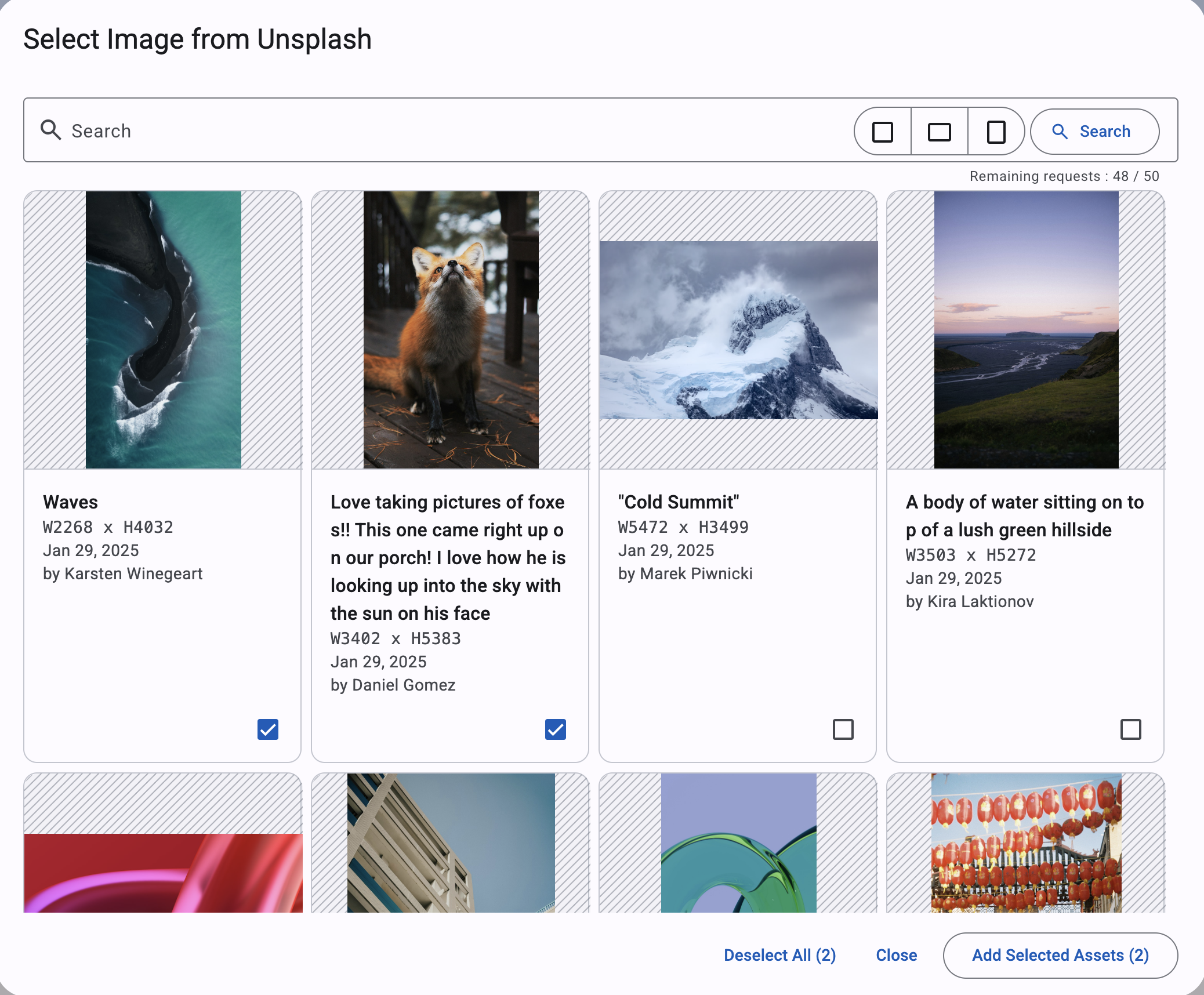Select the red abstract shapes thumbnail
1204x995 pixels.
[x=164, y=873]
